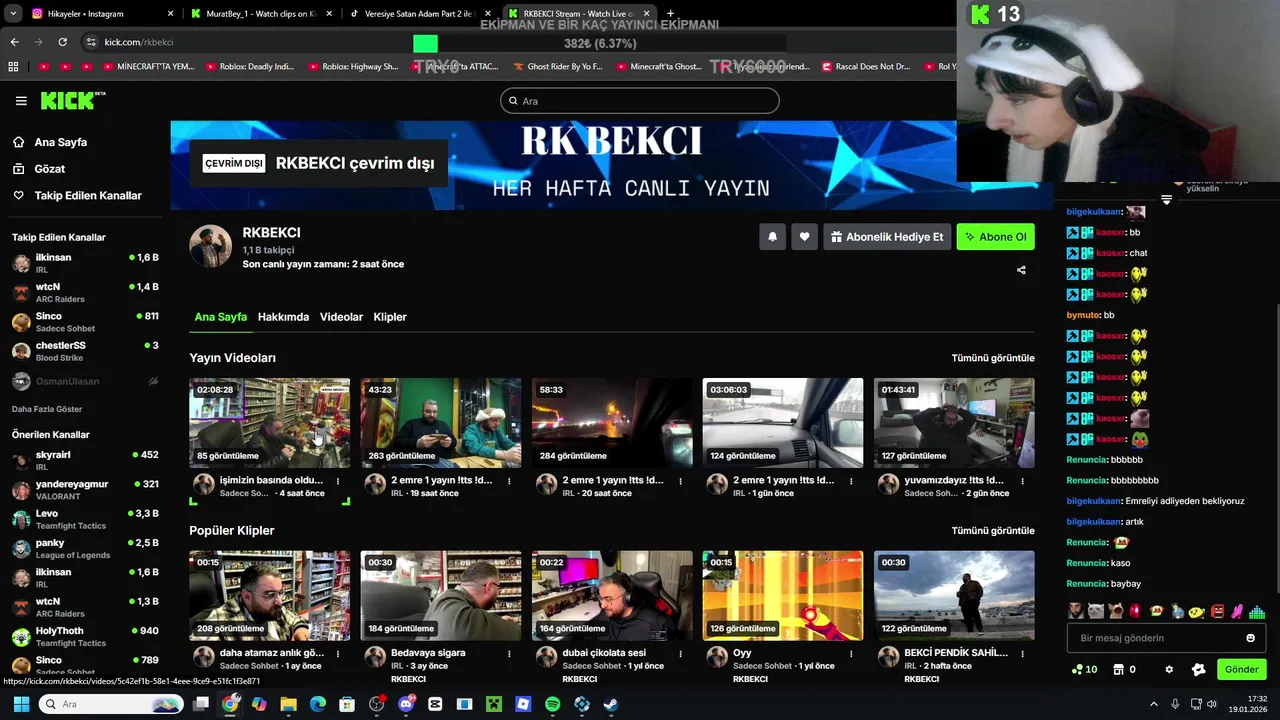Play the 'BEKCİ PENDİK SAHİL' clip thumbnail
Viewport: 1280px width, 720px height.
point(954,596)
